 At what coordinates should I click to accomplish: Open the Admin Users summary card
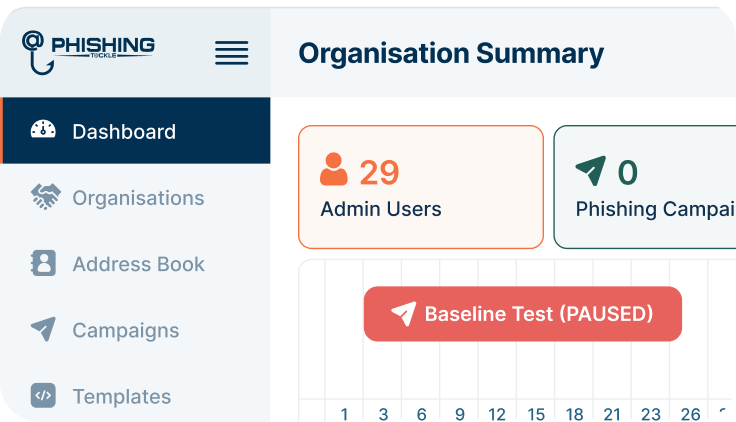(421, 187)
